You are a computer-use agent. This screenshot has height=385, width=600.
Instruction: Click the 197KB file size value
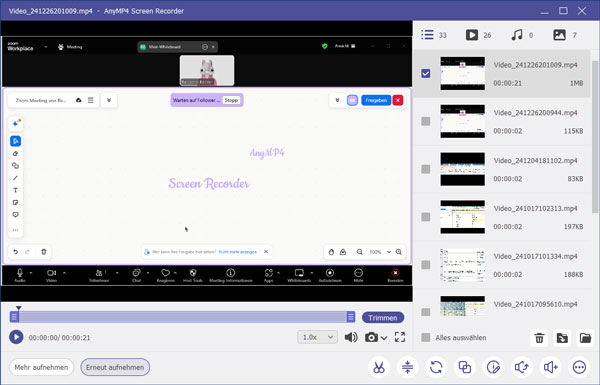tap(573, 227)
